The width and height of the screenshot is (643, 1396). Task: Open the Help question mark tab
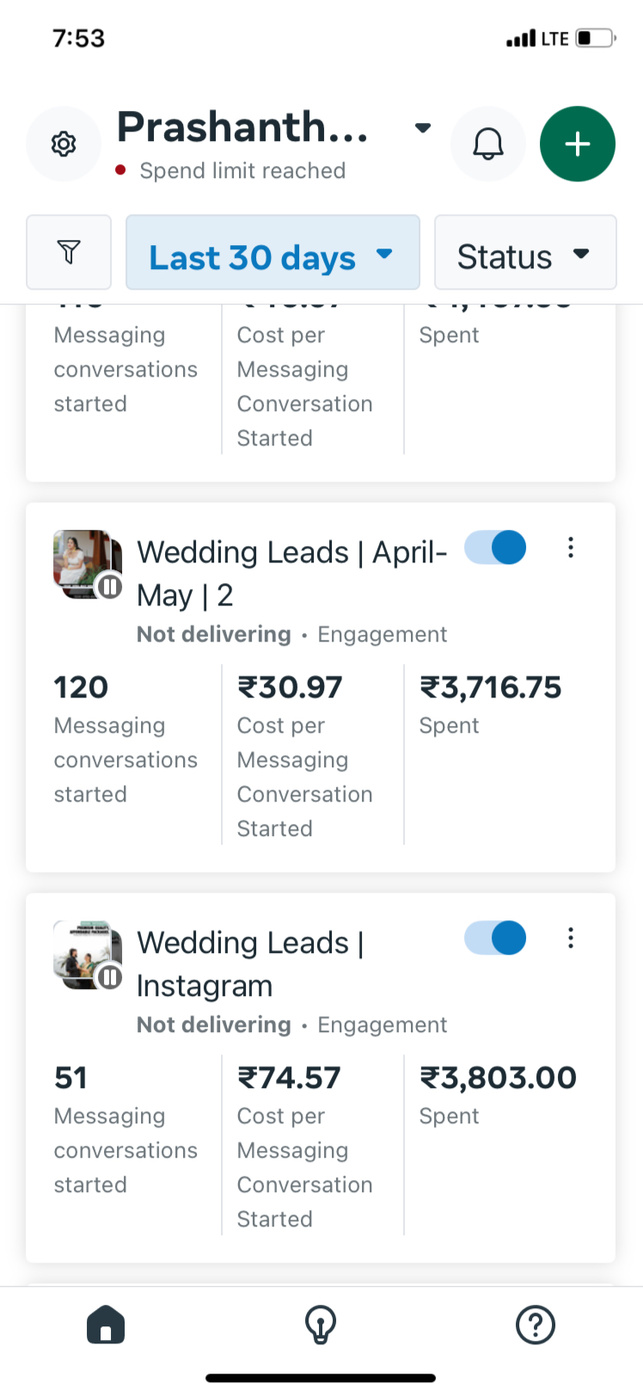tap(535, 1325)
